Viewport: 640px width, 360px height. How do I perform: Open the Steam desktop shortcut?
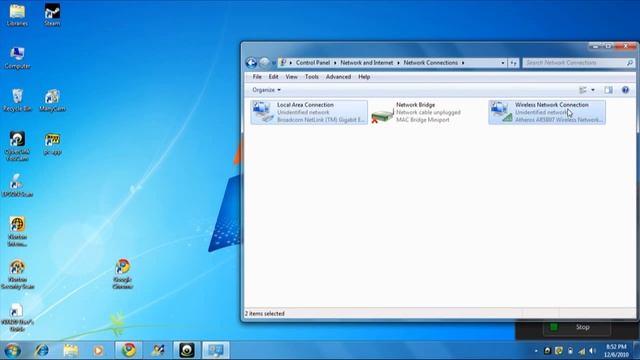tap(52, 15)
